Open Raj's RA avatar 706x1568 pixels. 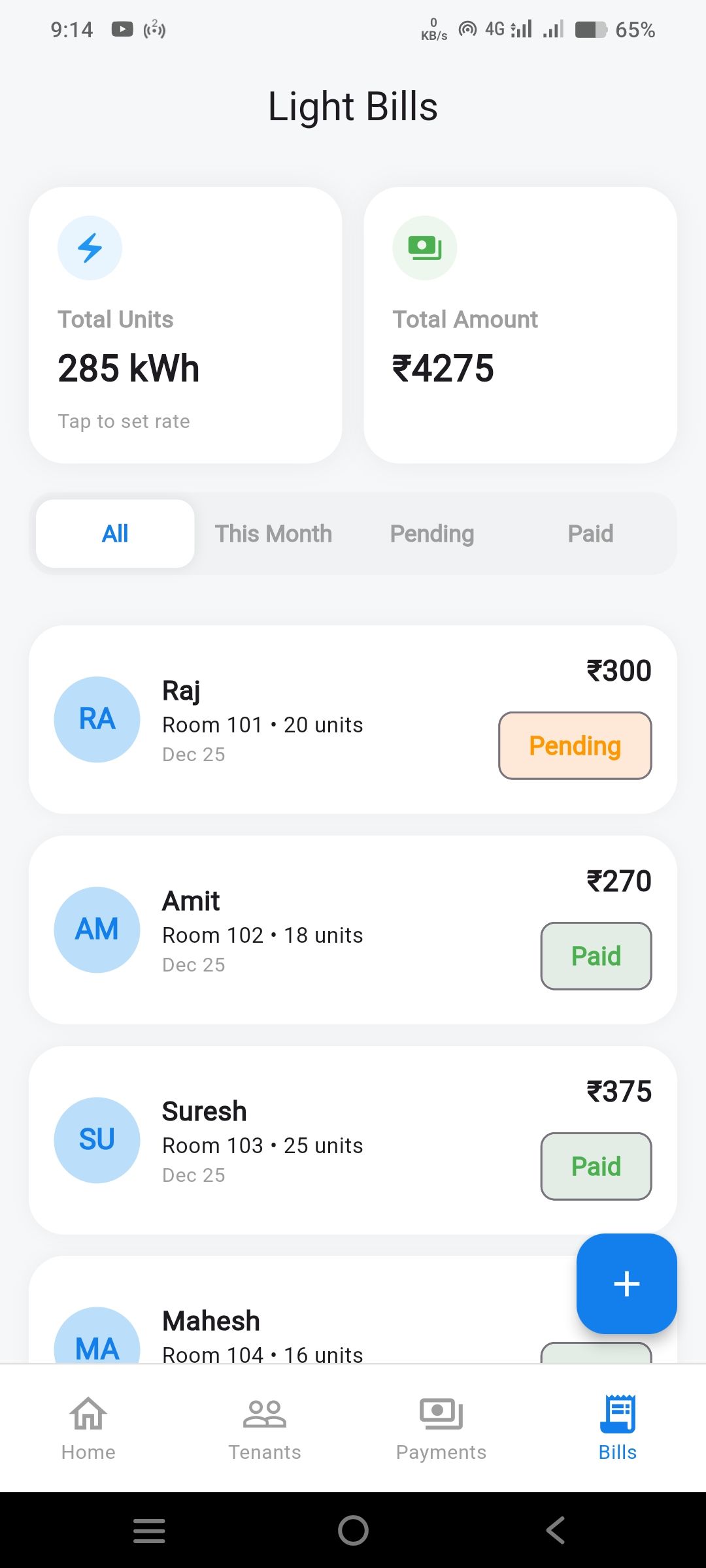tap(97, 719)
